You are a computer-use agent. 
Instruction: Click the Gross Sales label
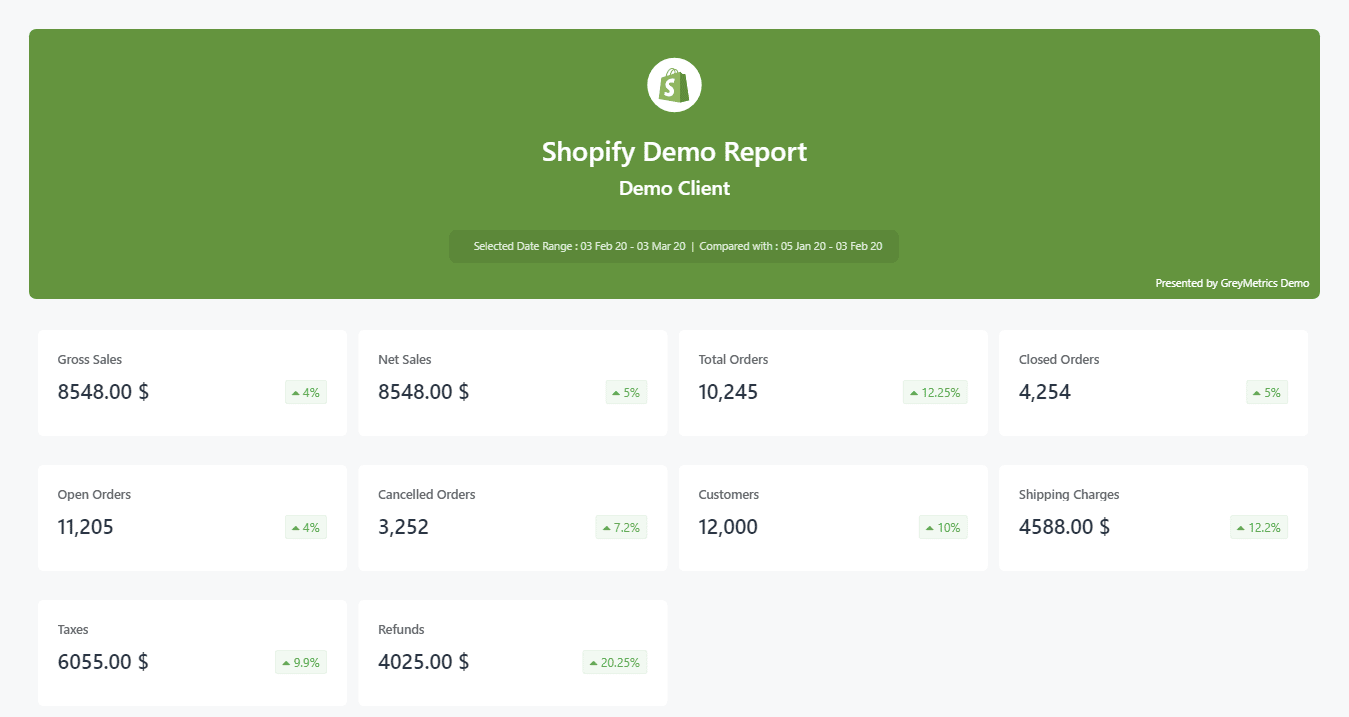[90, 359]
